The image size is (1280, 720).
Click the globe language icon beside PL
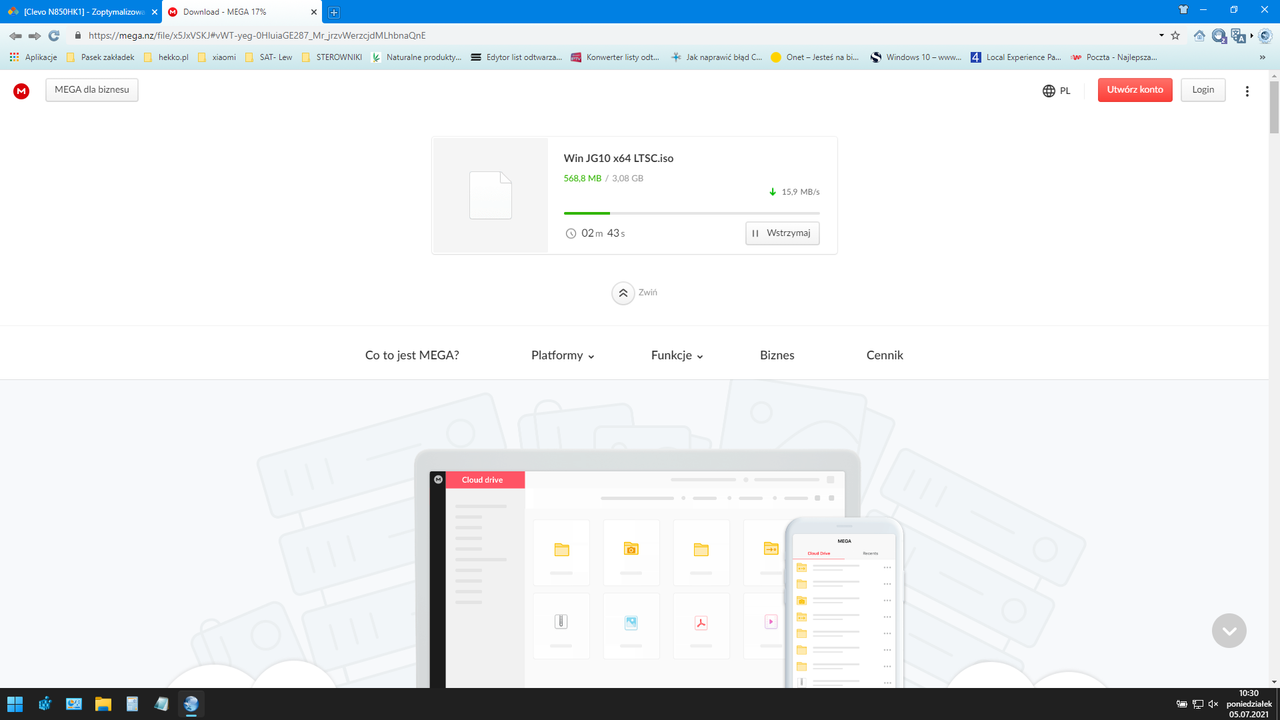[1049, 91]
